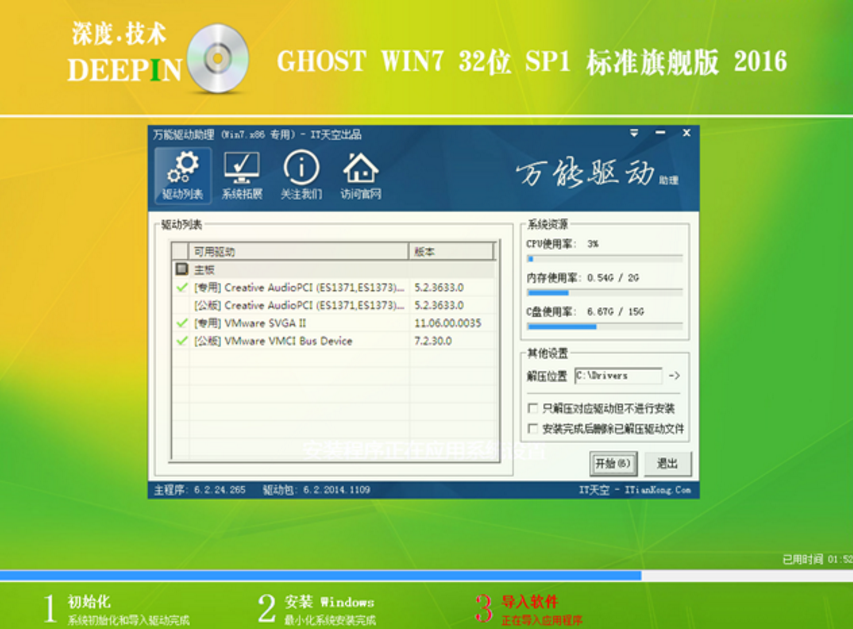Open the 驱动列表 driver list tool
The image size is (853, 629).
pos(182,176)
